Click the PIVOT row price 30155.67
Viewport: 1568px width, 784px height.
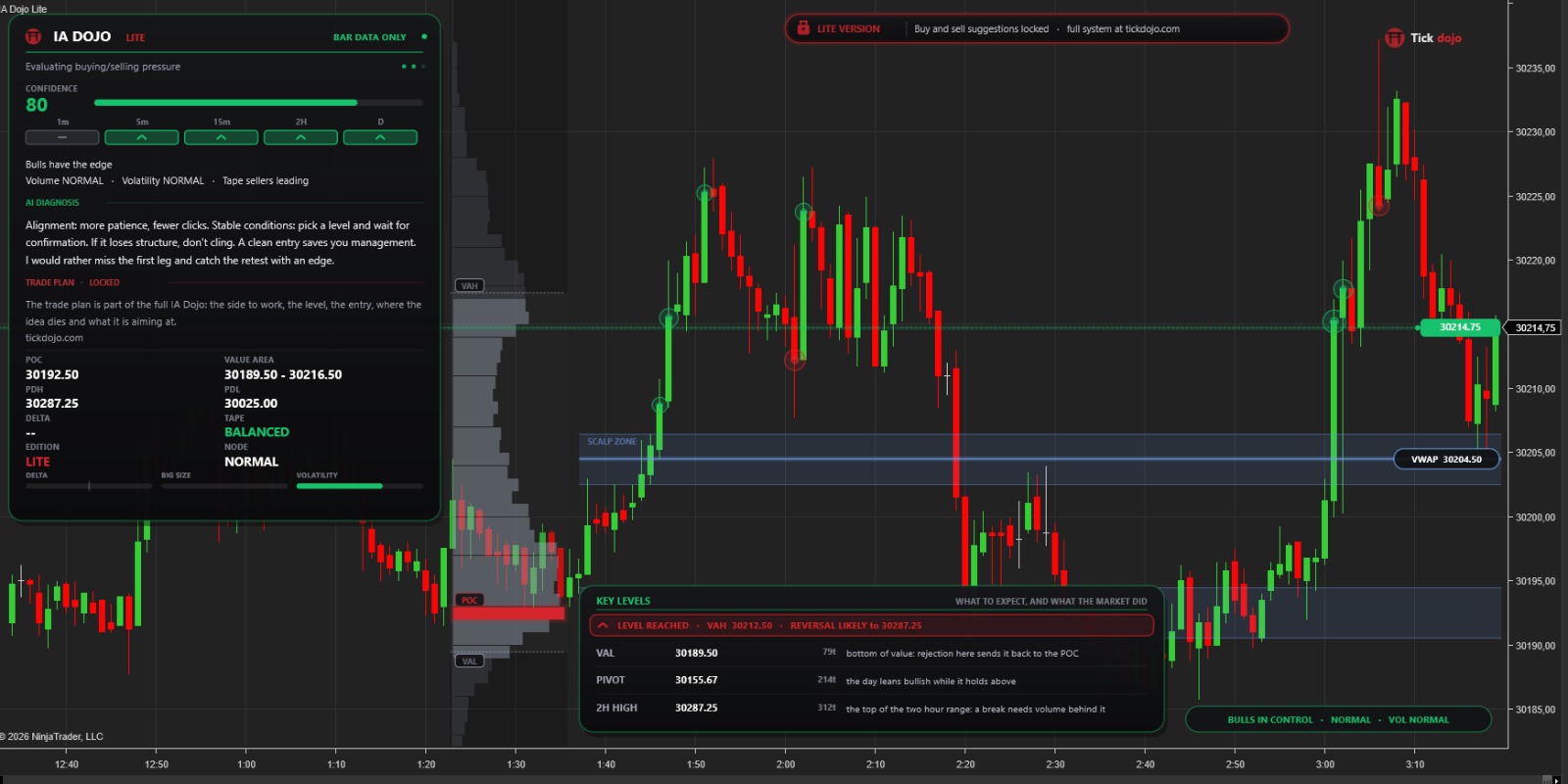point(696,680)
